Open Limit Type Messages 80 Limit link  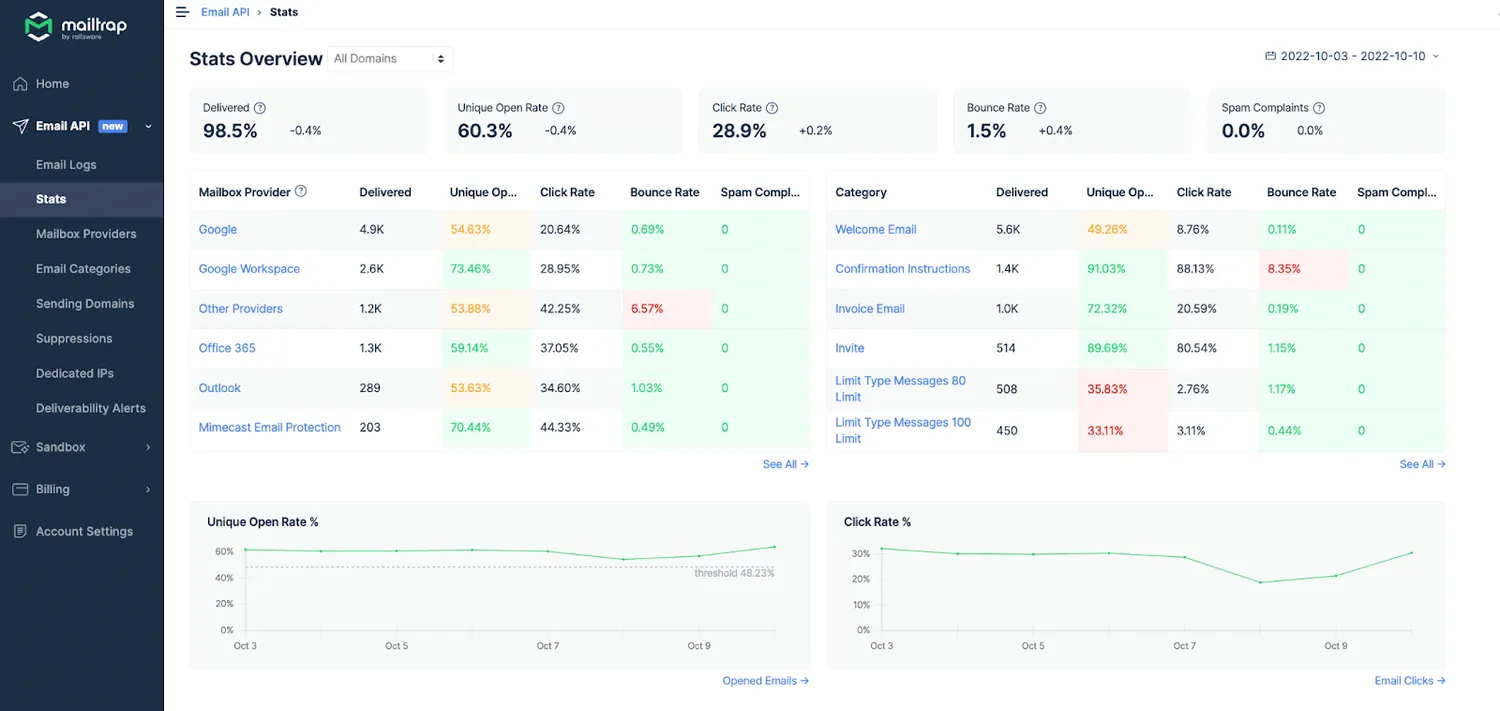(901, 389)
